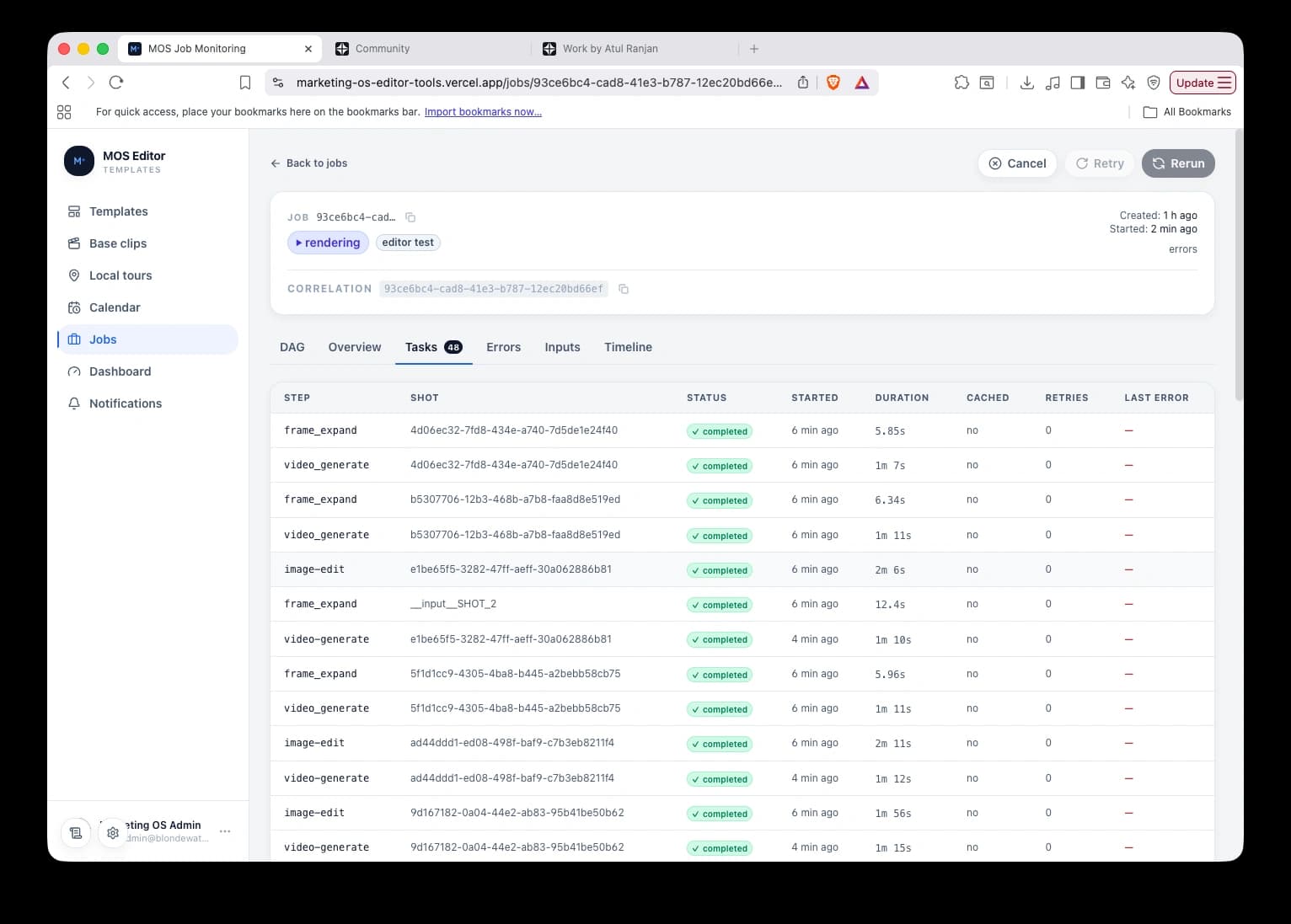The width and height of the screenshot is (1291, 924).
Task: Open Templates in the sidebar
Action: 147,211
